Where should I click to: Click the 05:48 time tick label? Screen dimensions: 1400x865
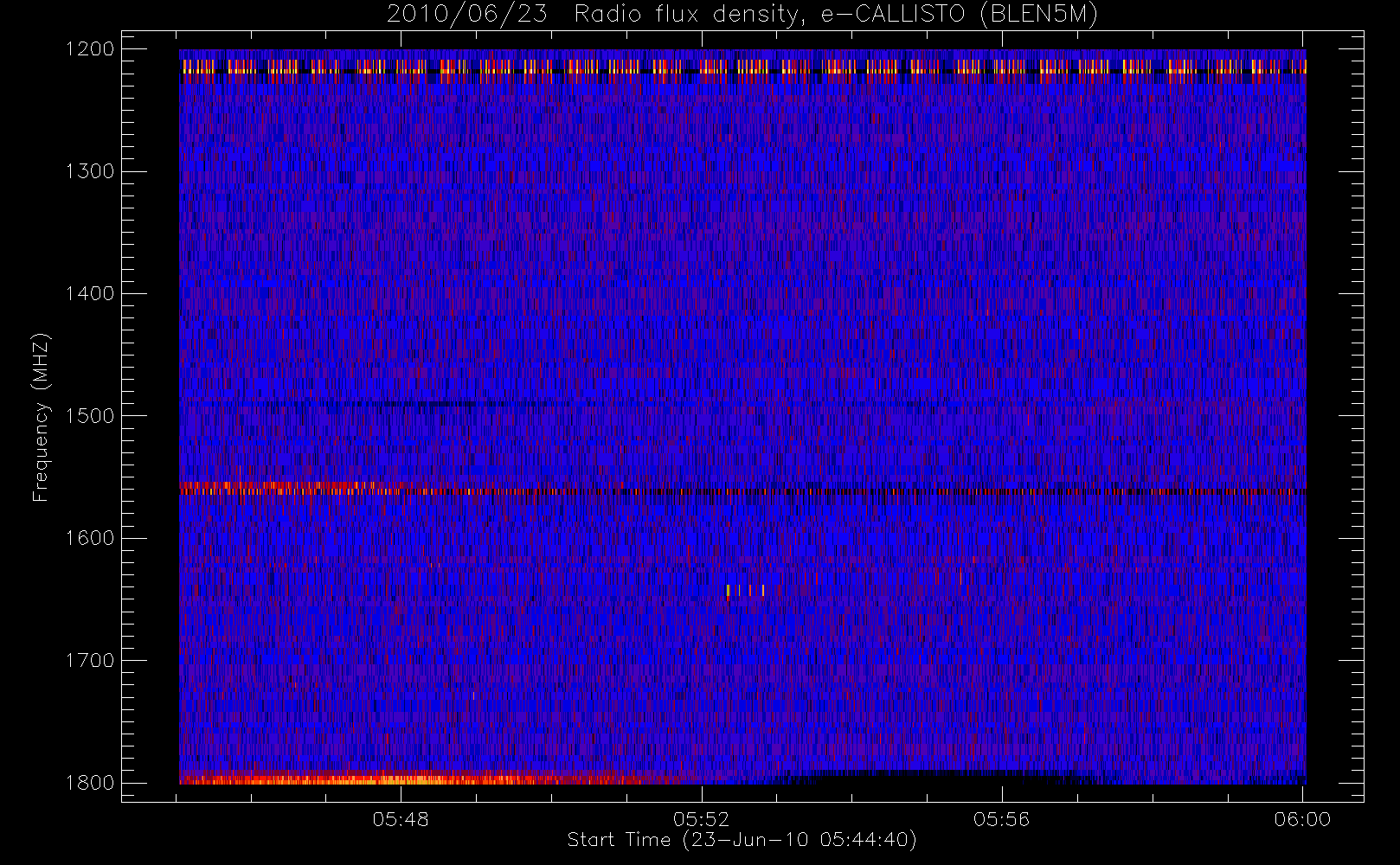click(x=401, y=819)
